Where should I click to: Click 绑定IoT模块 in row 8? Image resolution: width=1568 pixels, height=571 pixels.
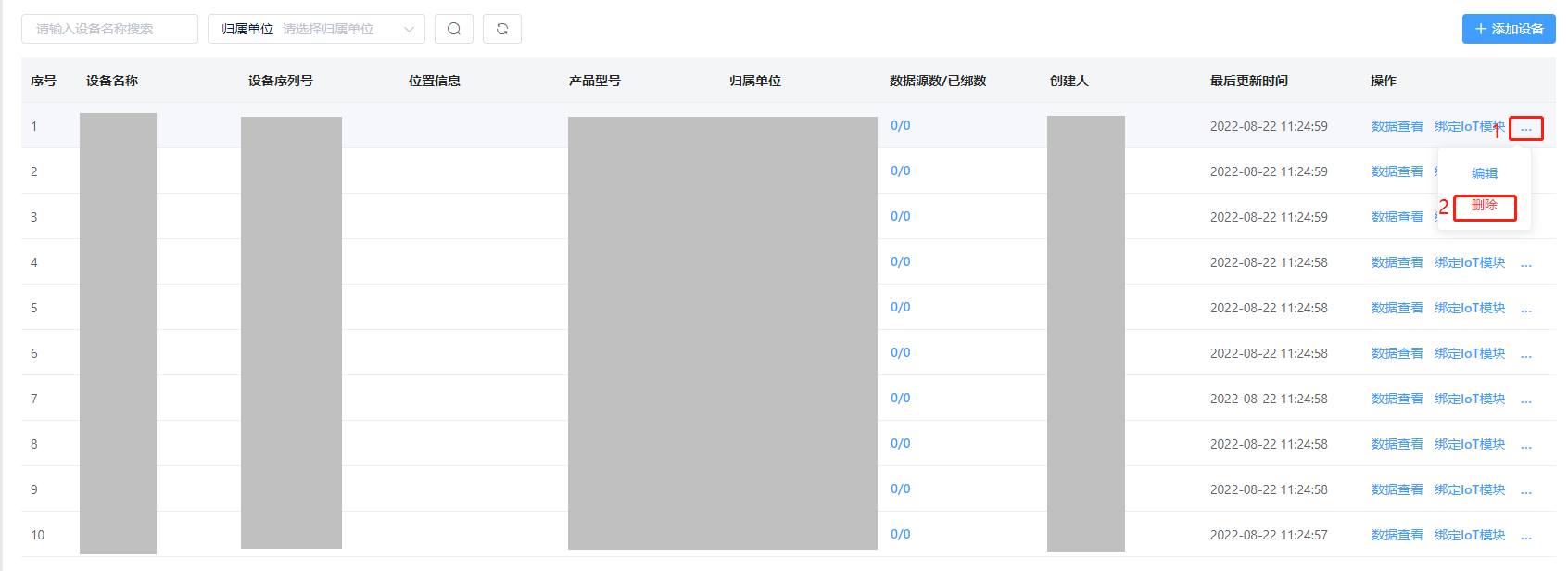[x=1470, y=444]
